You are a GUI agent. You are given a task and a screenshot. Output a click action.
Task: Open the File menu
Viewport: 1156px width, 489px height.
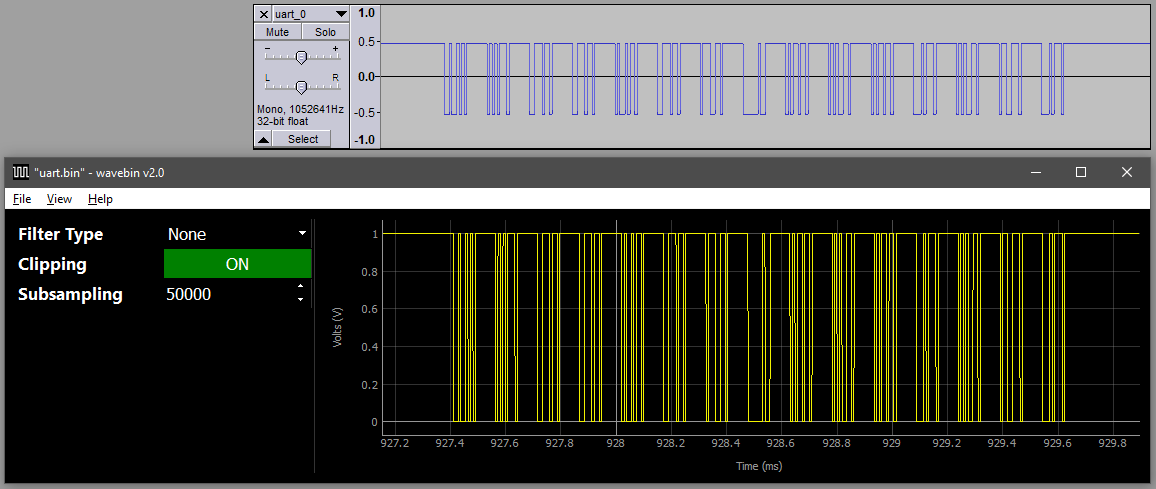point(22,199)
